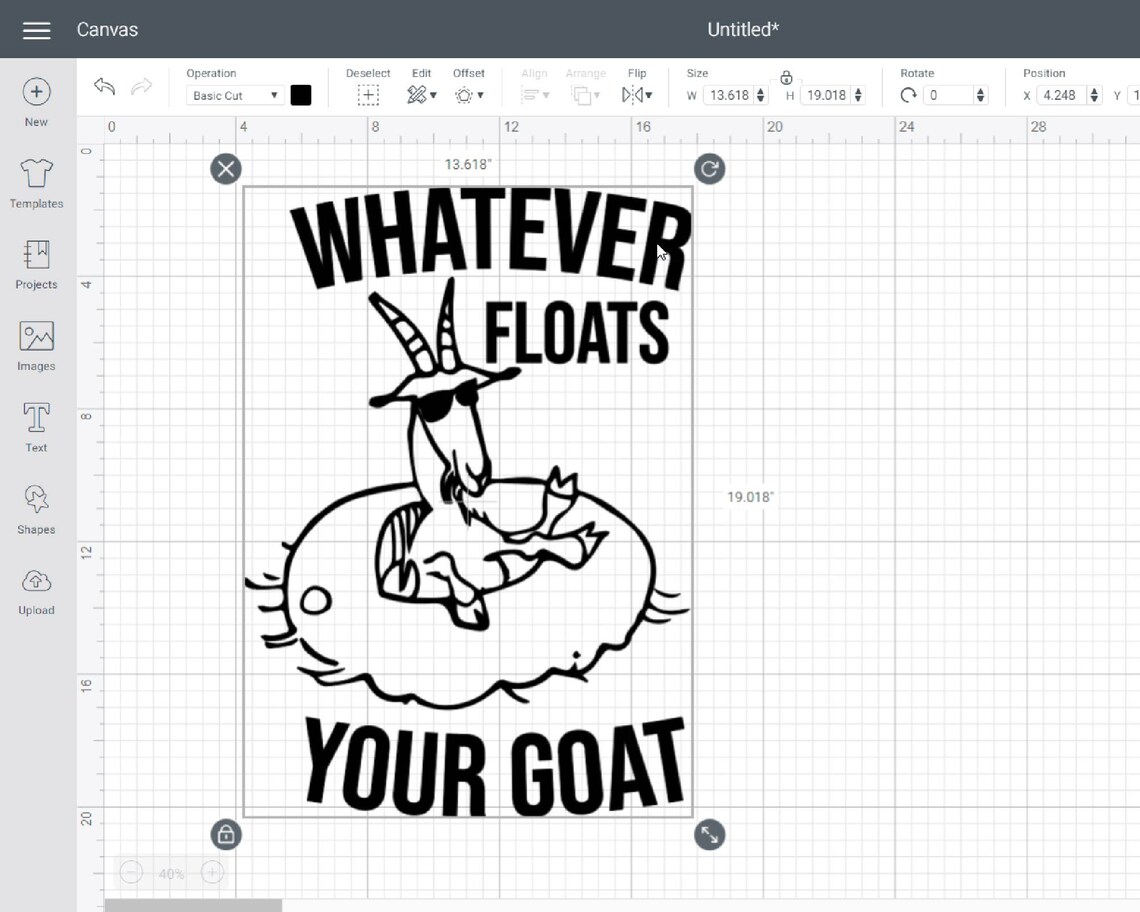Click the Deselect icon
1140x912 pixels.
[x=368, y=94]
